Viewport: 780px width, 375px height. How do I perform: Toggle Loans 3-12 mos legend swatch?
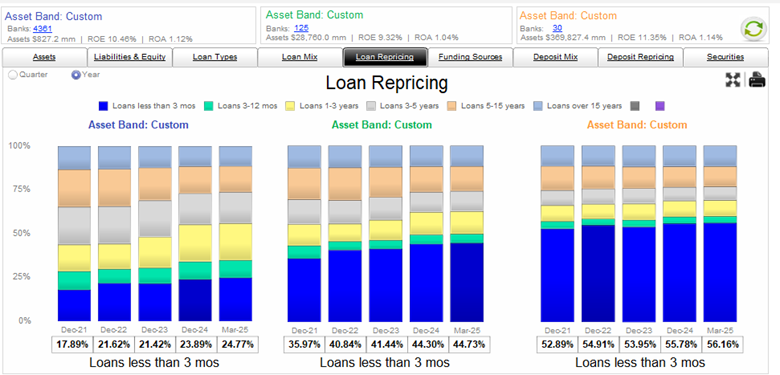coord(208,106)
